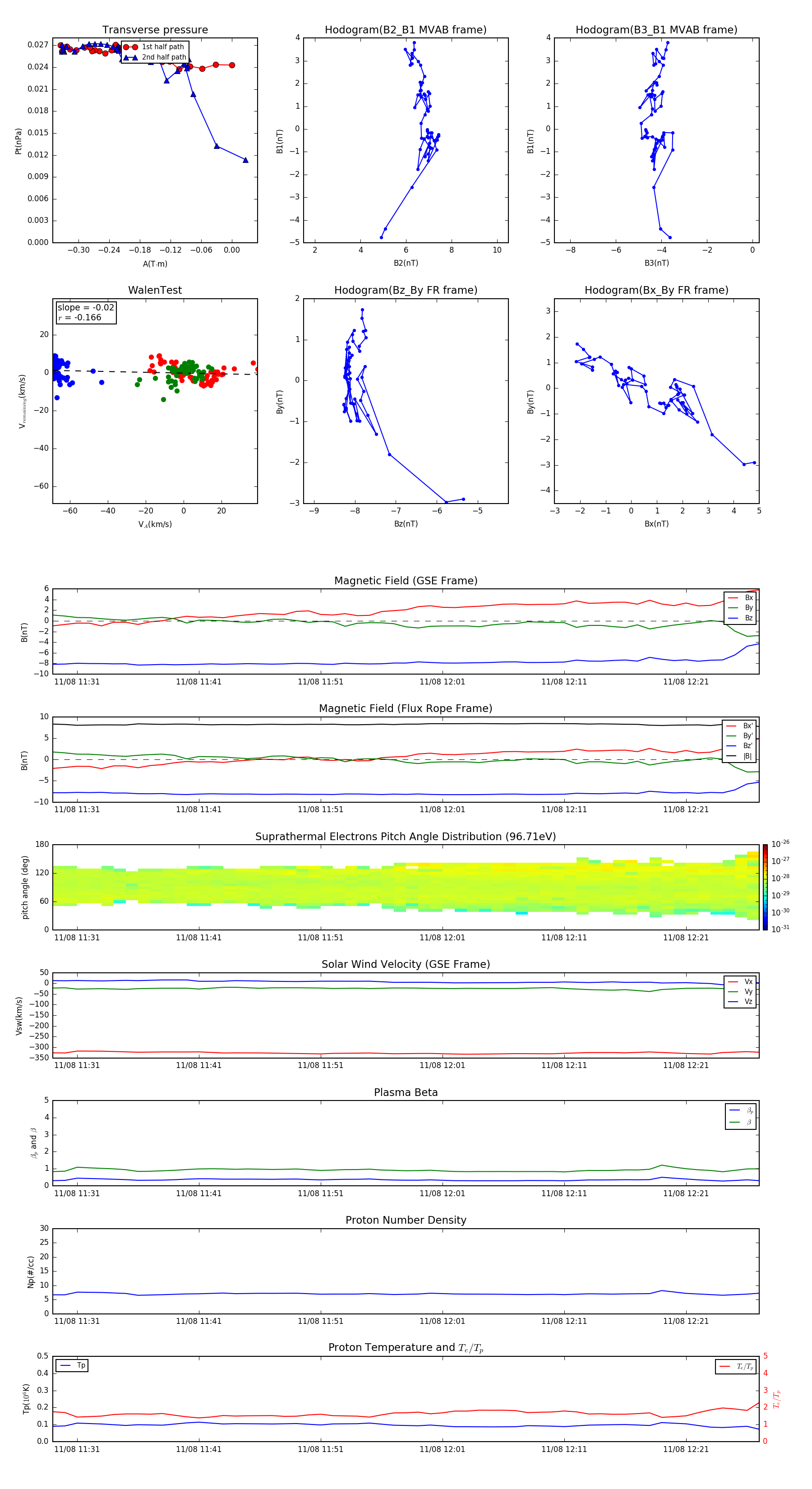The height and width of the screenshot is (1489, 812).
Task: Click the 'Pt(nPa)' y-axis label
Action: click(x=18, y=141)
